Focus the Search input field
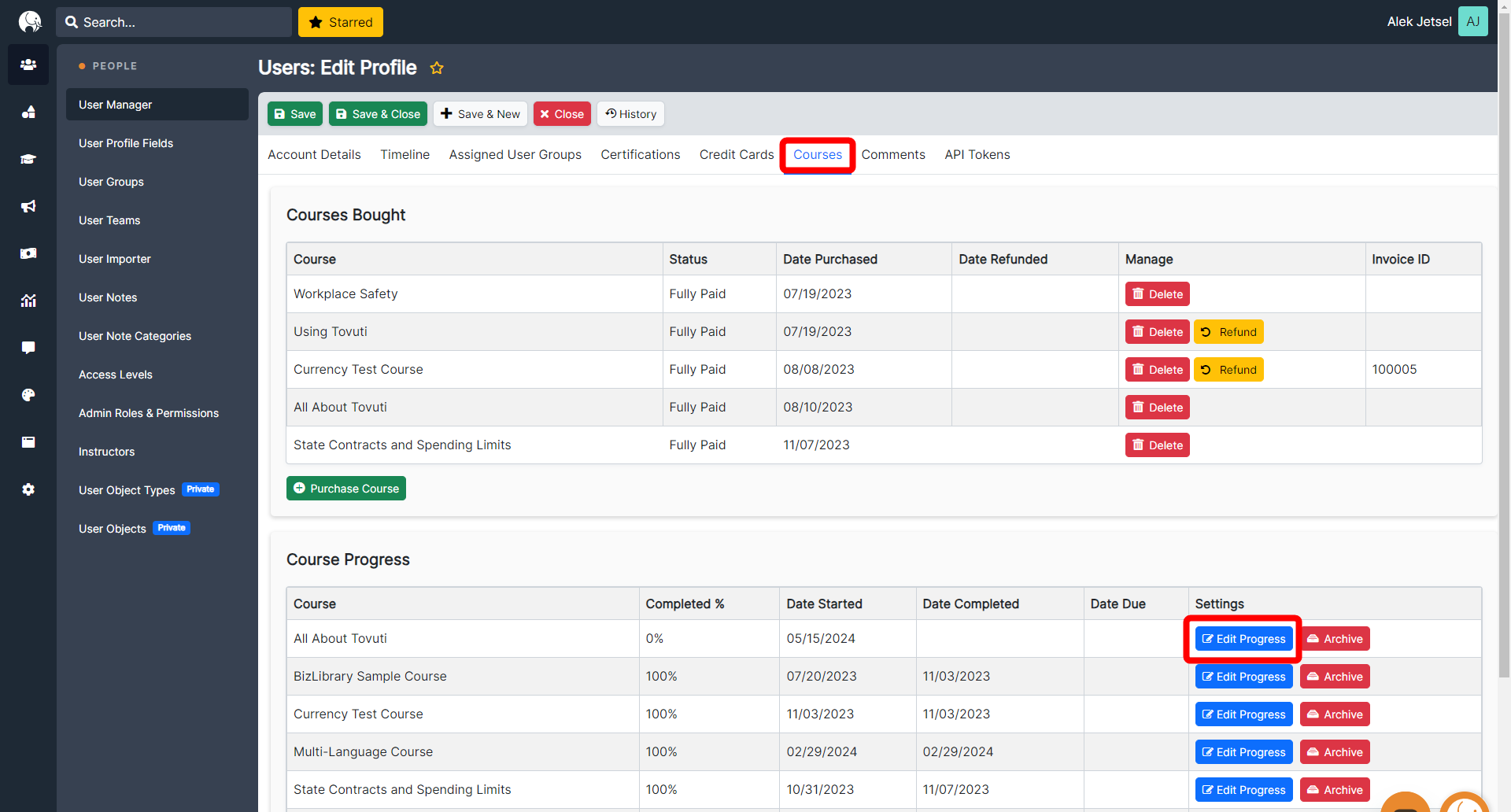This screenshot has width=1511, height=812. pyautogui.click(x=174, y=22)
